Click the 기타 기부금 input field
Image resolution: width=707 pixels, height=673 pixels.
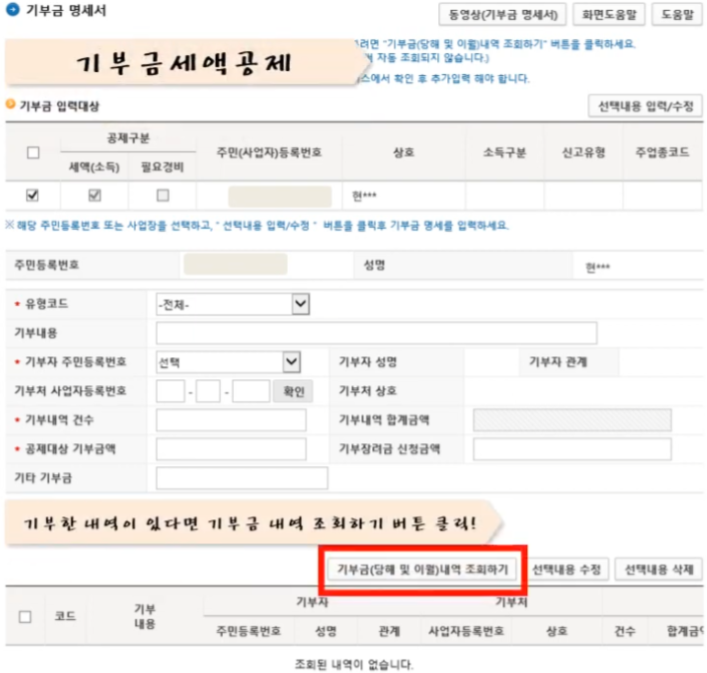(242, 478)
